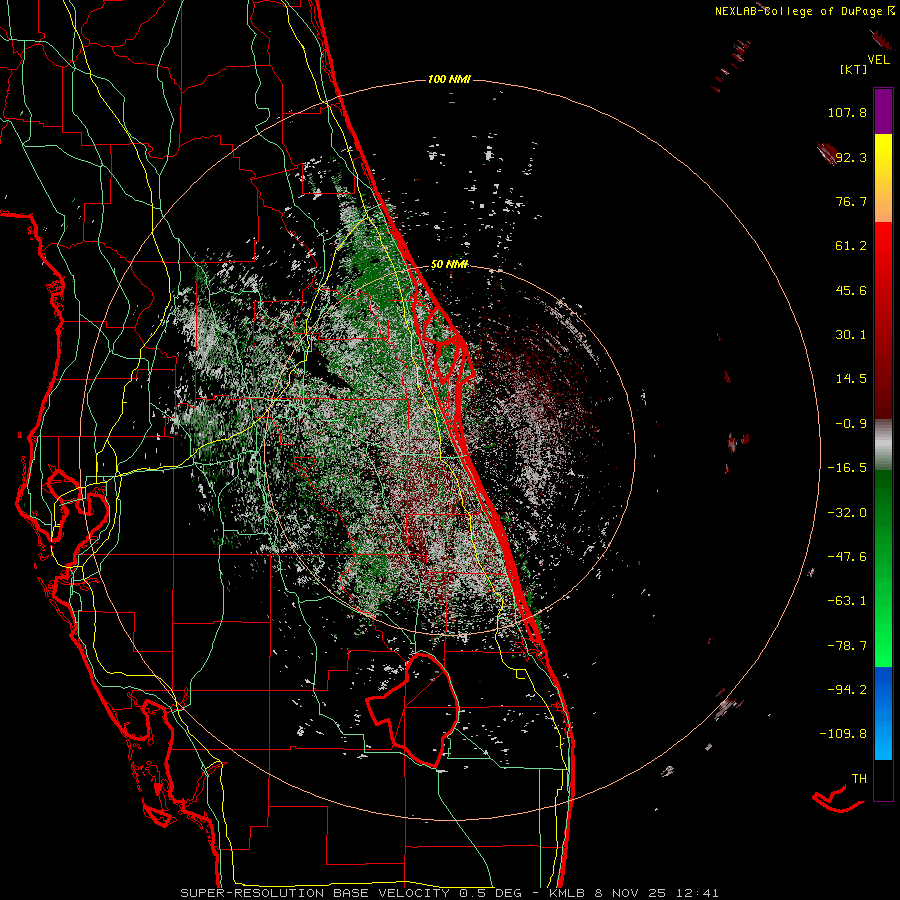
Task: Click the -78.7 velocity scale value
Action: [x=847, y=646]
